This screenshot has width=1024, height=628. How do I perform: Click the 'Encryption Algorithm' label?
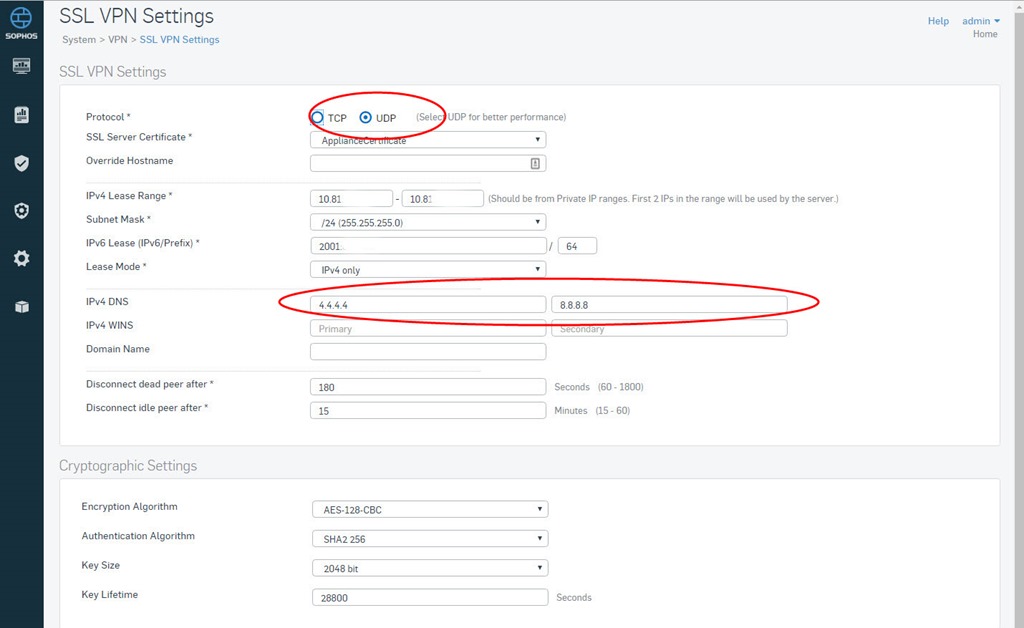pyautogui.click(x=129, y=507)
